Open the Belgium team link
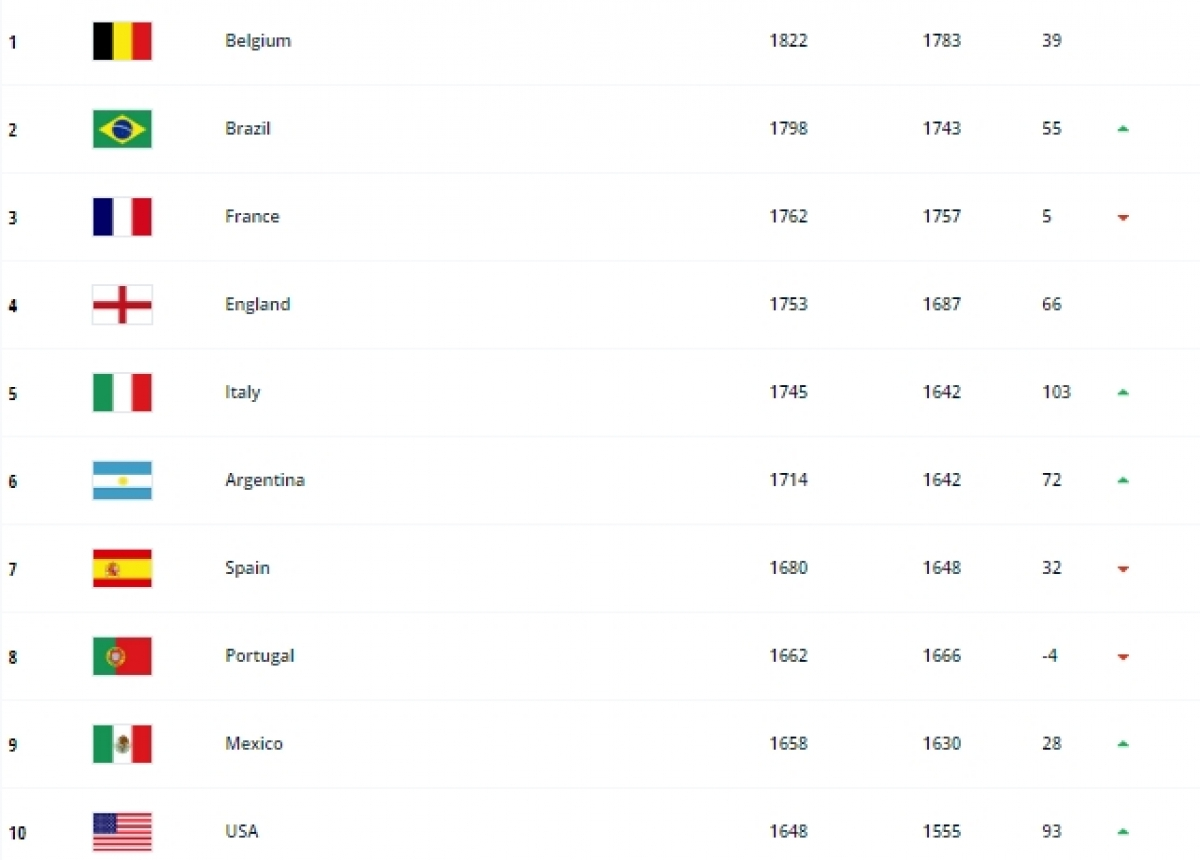 point(258,41)
